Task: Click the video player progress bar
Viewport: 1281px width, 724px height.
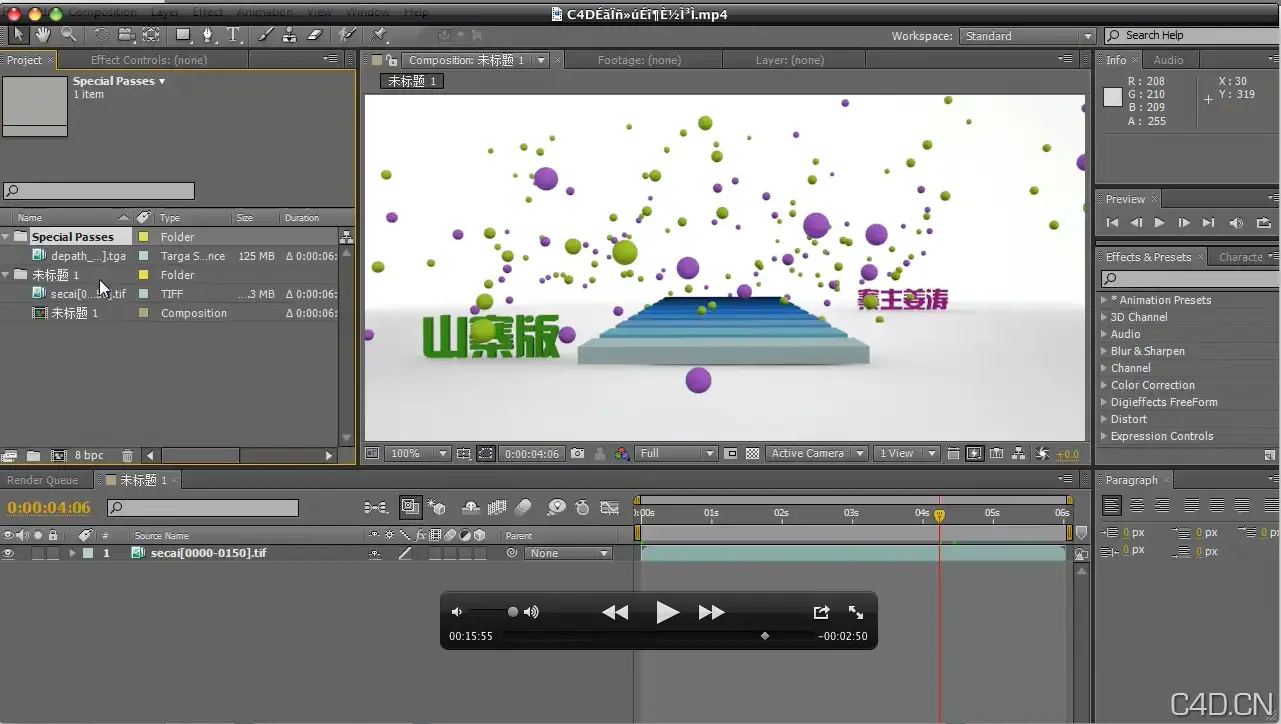Action: [658, 636]
